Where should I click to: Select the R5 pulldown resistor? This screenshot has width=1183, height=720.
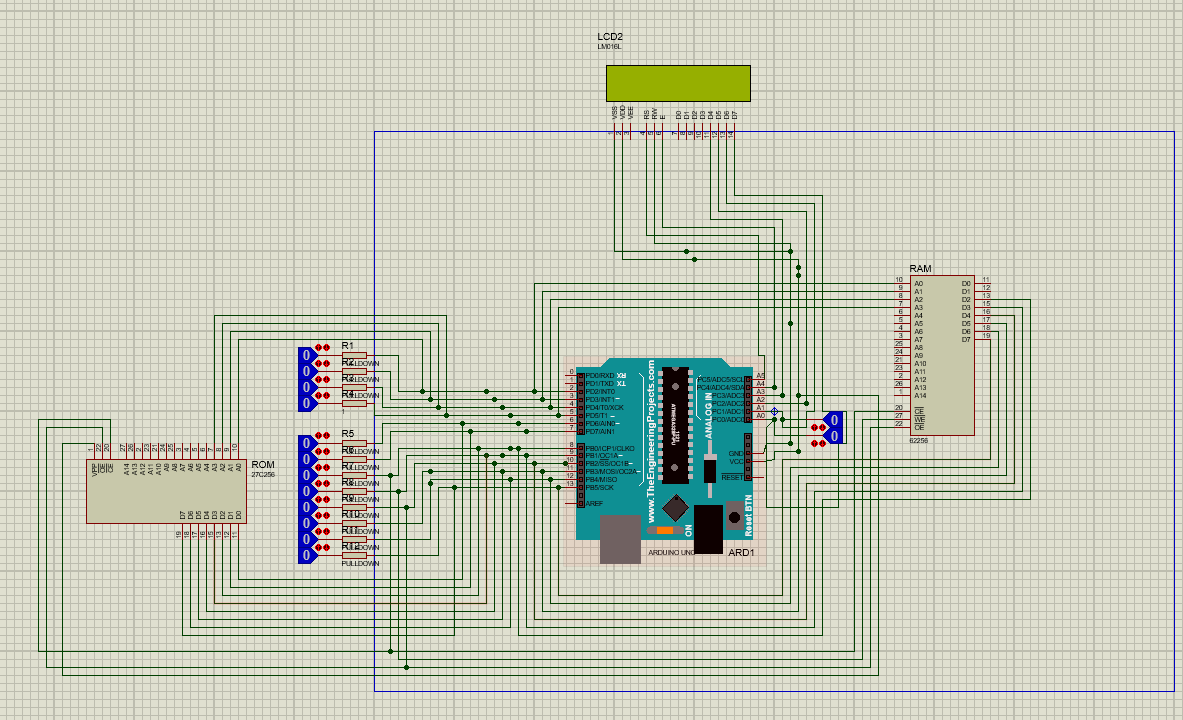[354, 443]
